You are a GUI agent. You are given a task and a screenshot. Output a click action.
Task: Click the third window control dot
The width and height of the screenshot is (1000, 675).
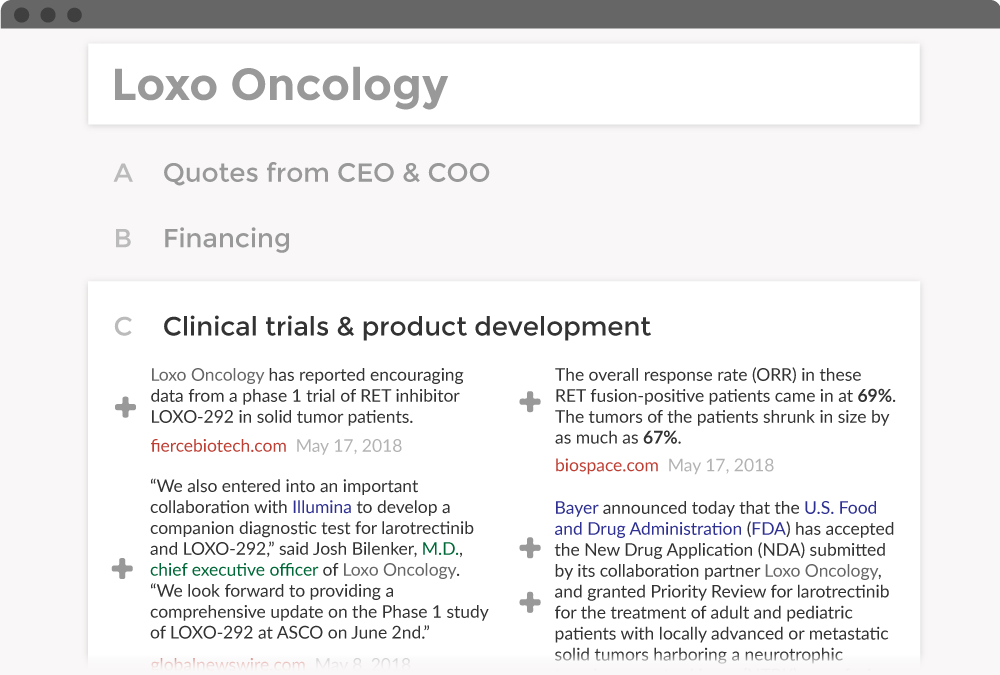coord(75,15)
